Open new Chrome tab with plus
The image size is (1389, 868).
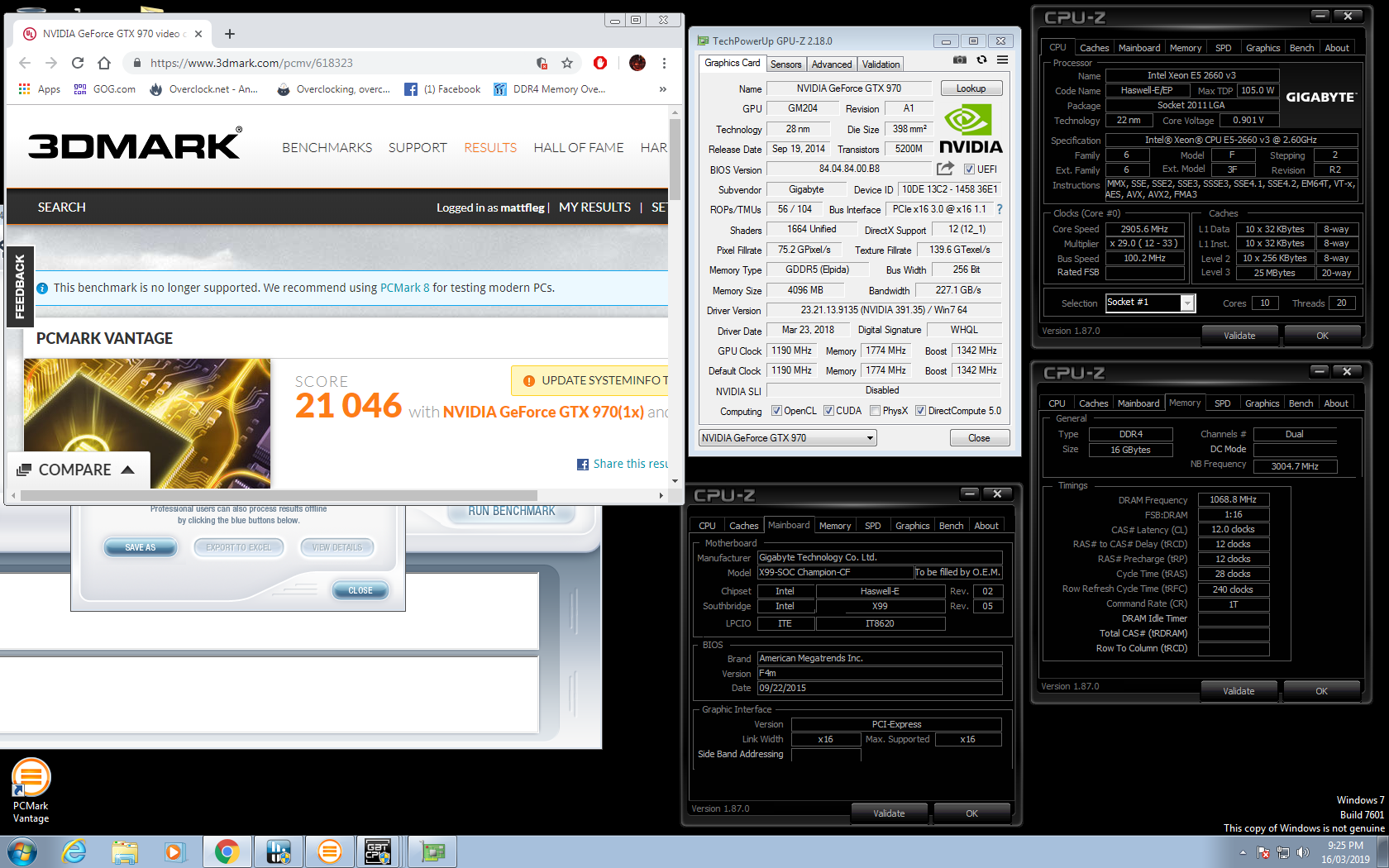click(x=230, y=34)
